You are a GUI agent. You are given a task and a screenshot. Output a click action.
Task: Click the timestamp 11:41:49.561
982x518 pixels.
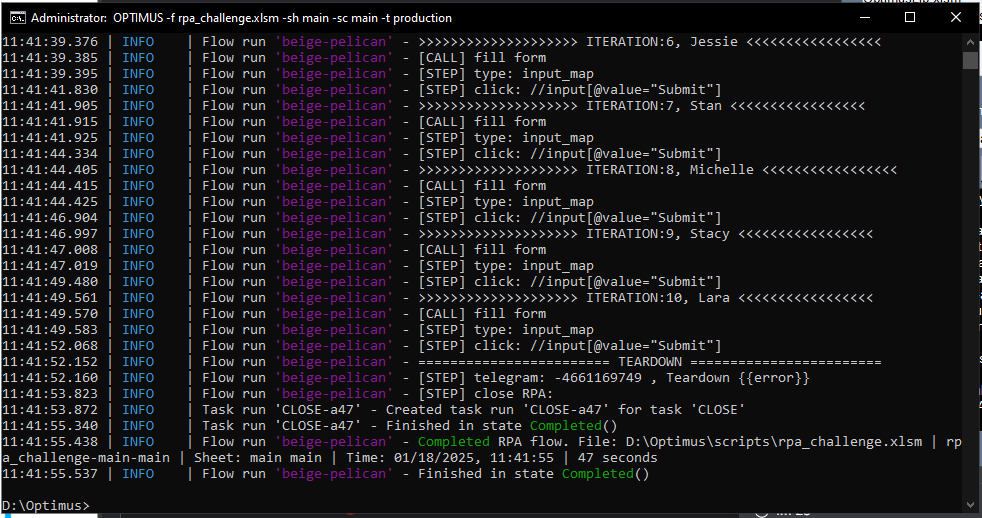(x=50, y=298)
